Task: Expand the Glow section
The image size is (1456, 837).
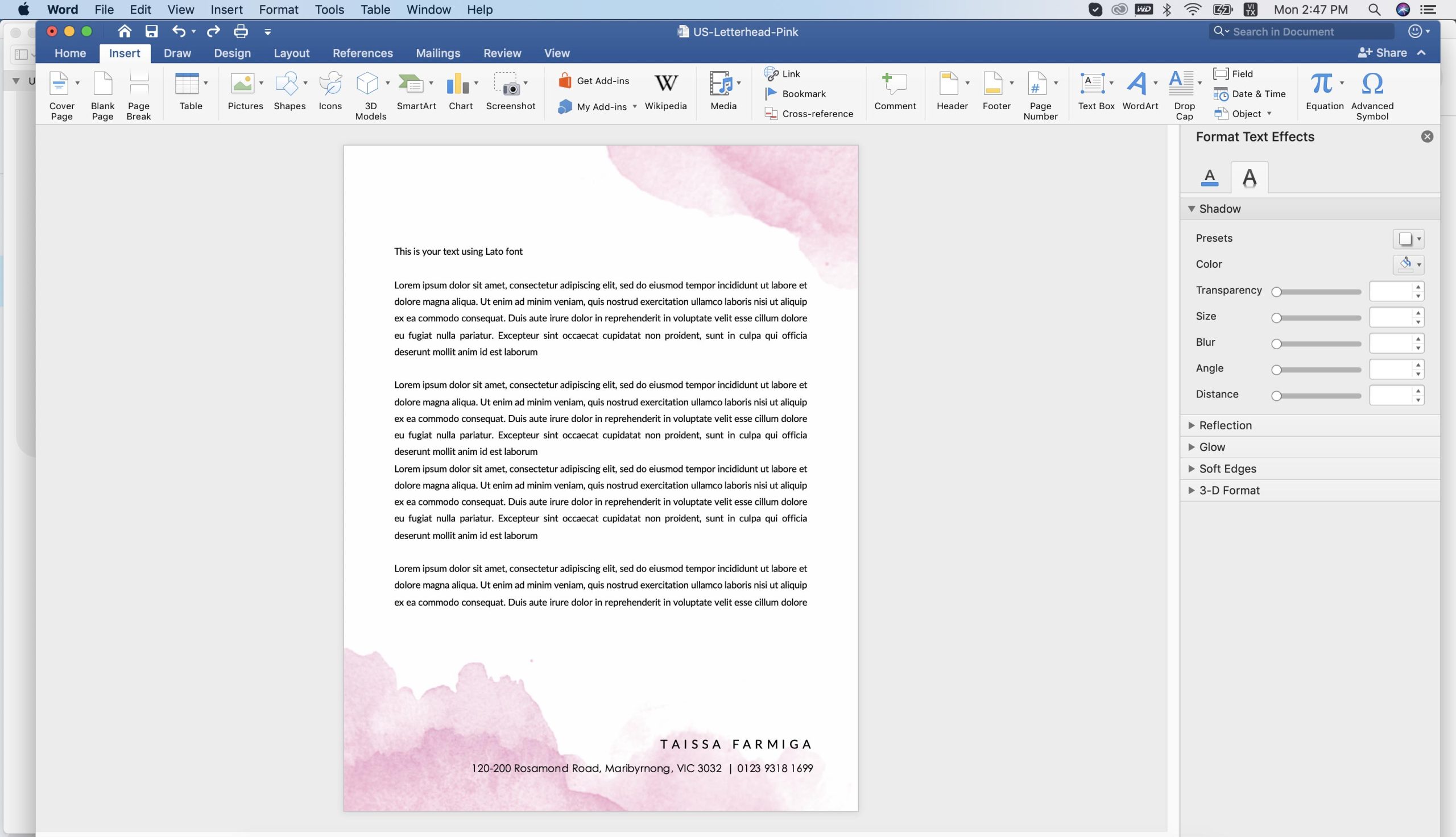Action: [1192, 447]
